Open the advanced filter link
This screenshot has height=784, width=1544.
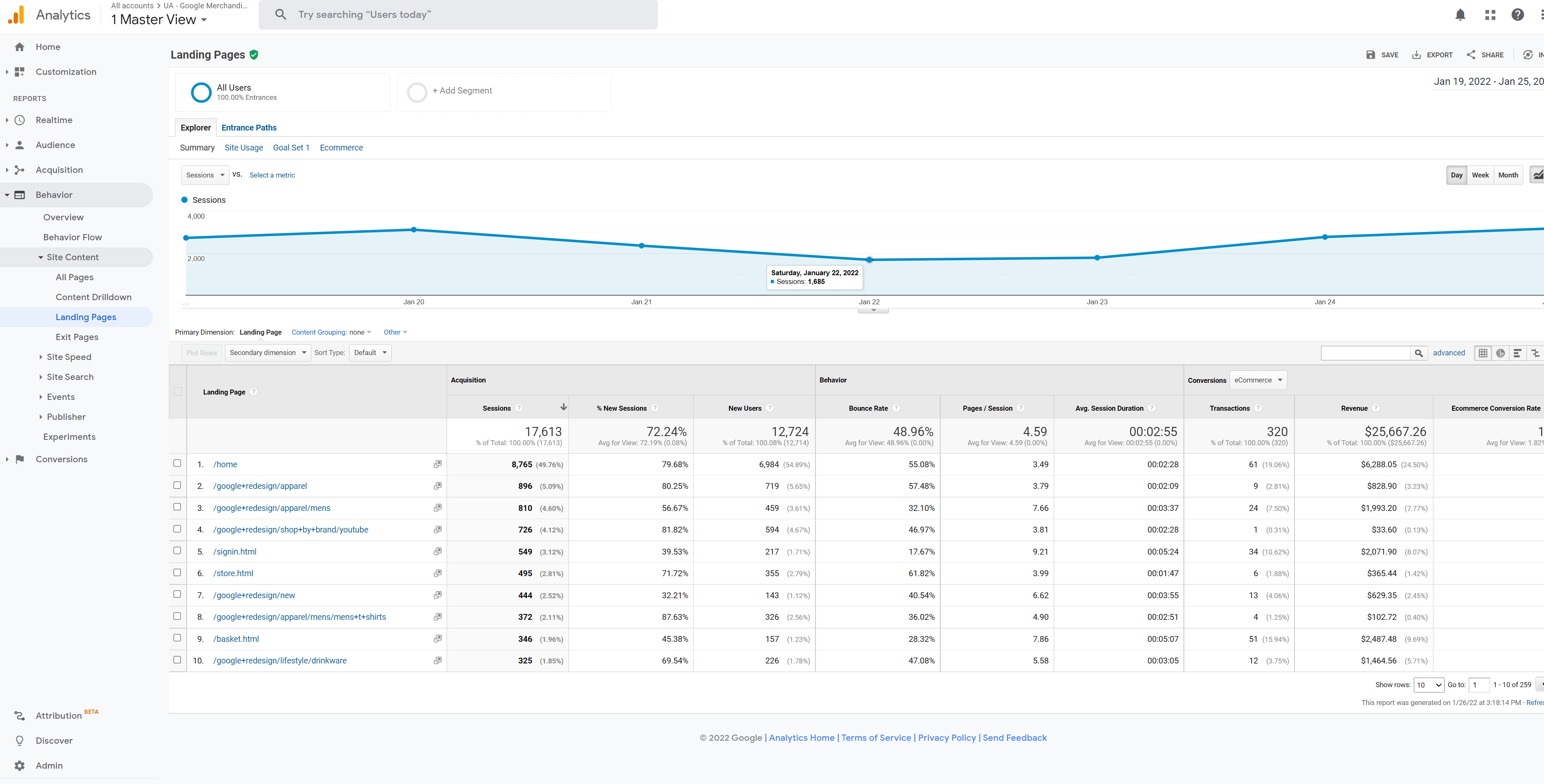point(1449,353)
